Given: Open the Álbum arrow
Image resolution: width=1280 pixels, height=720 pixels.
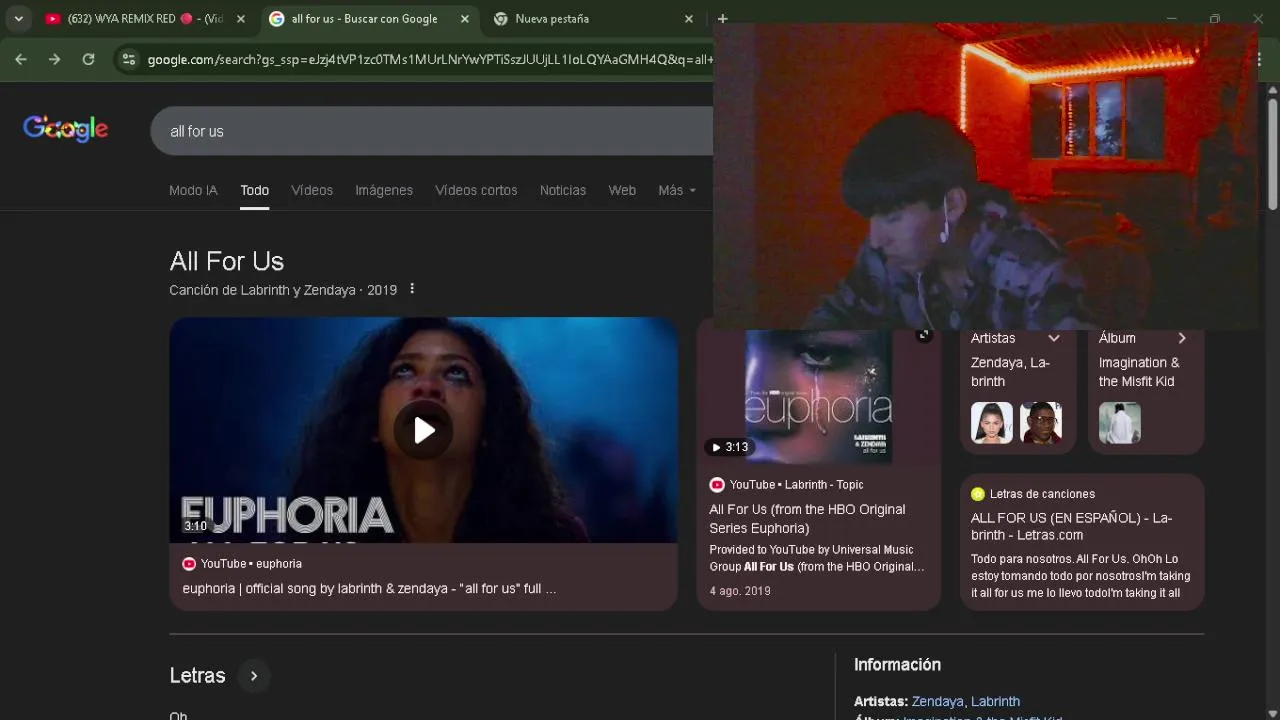Looking at the screenshot, I should click(1182, 338).
